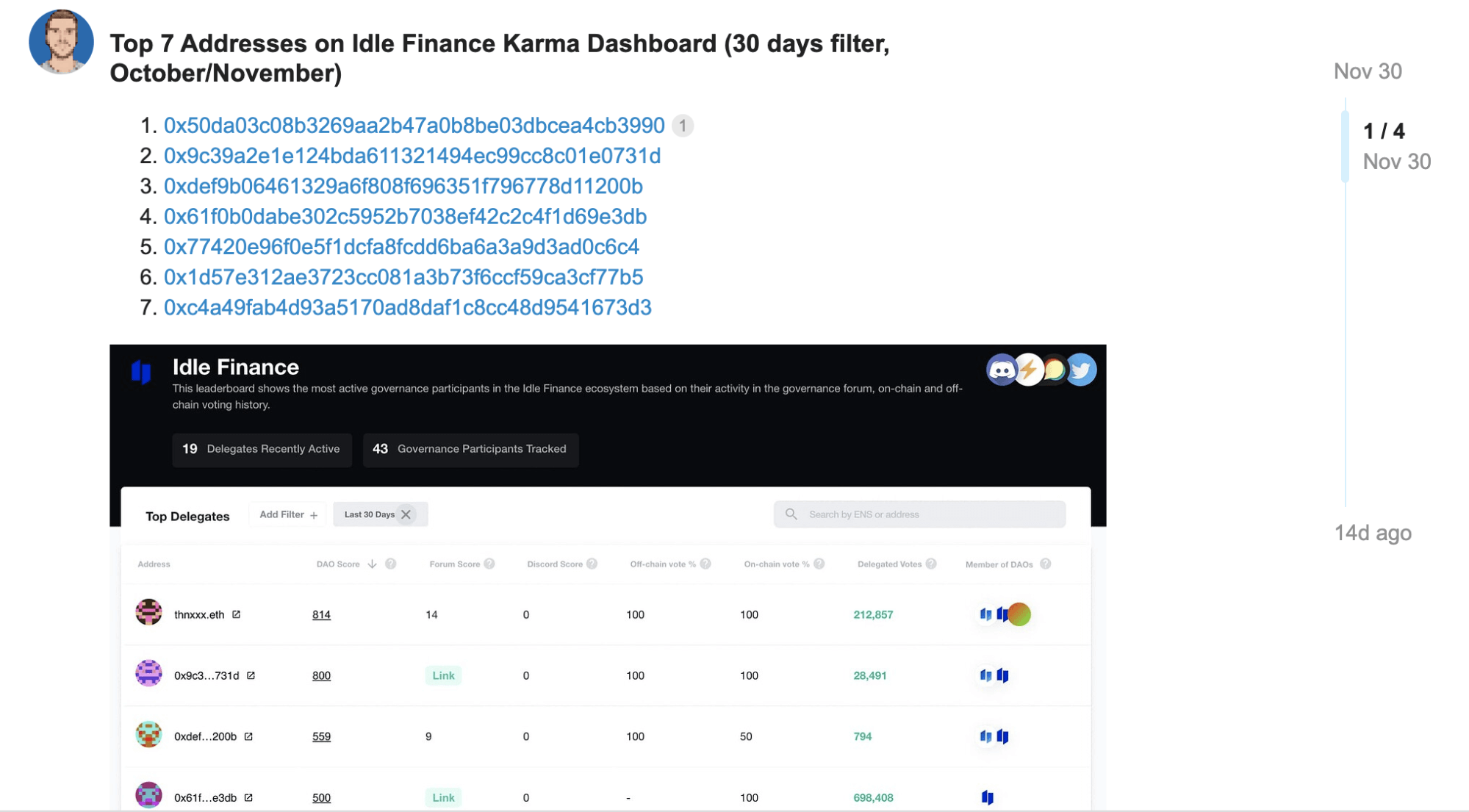Click the 1/4 timeline progress indicator
This screenshot has height=812, width=1469.
click(x=1384, y=131)
